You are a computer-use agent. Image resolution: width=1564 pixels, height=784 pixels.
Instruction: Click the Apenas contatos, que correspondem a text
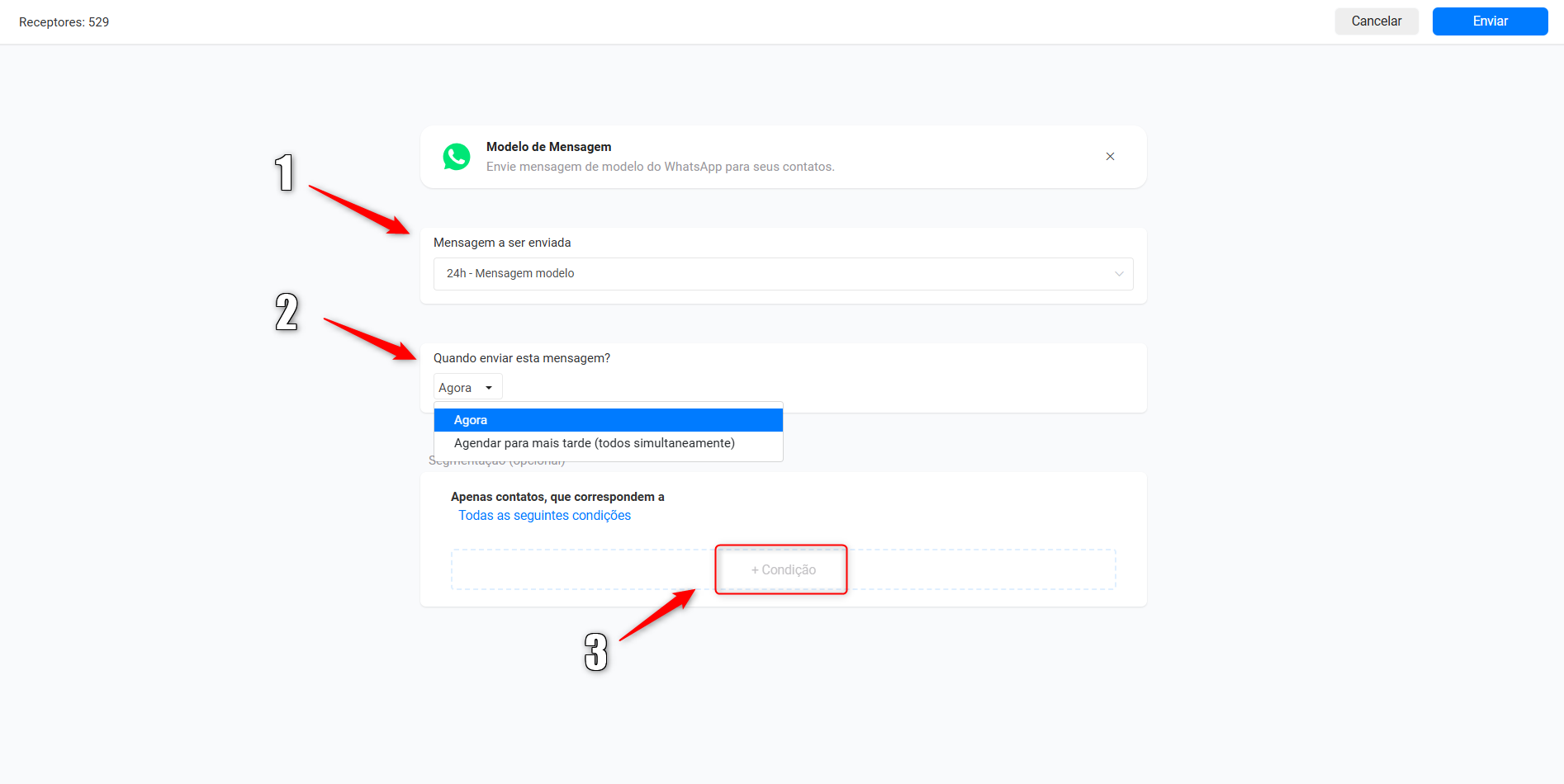pos(557,497)
